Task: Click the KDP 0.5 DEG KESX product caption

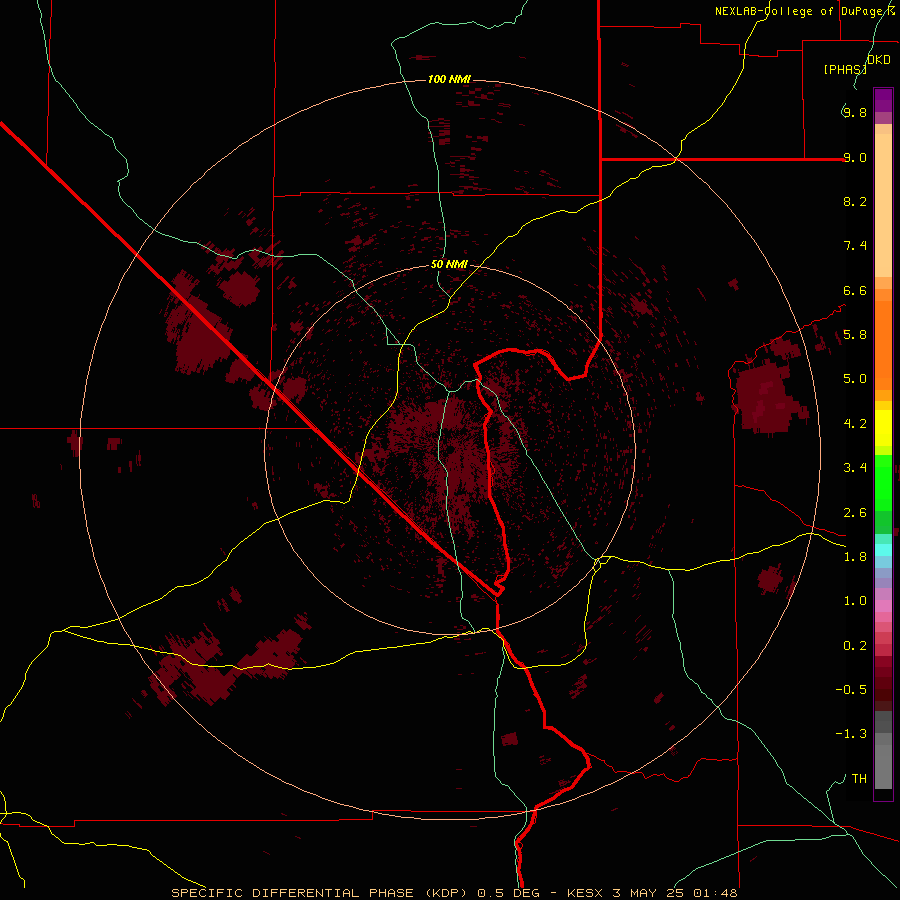Action: 454,893
